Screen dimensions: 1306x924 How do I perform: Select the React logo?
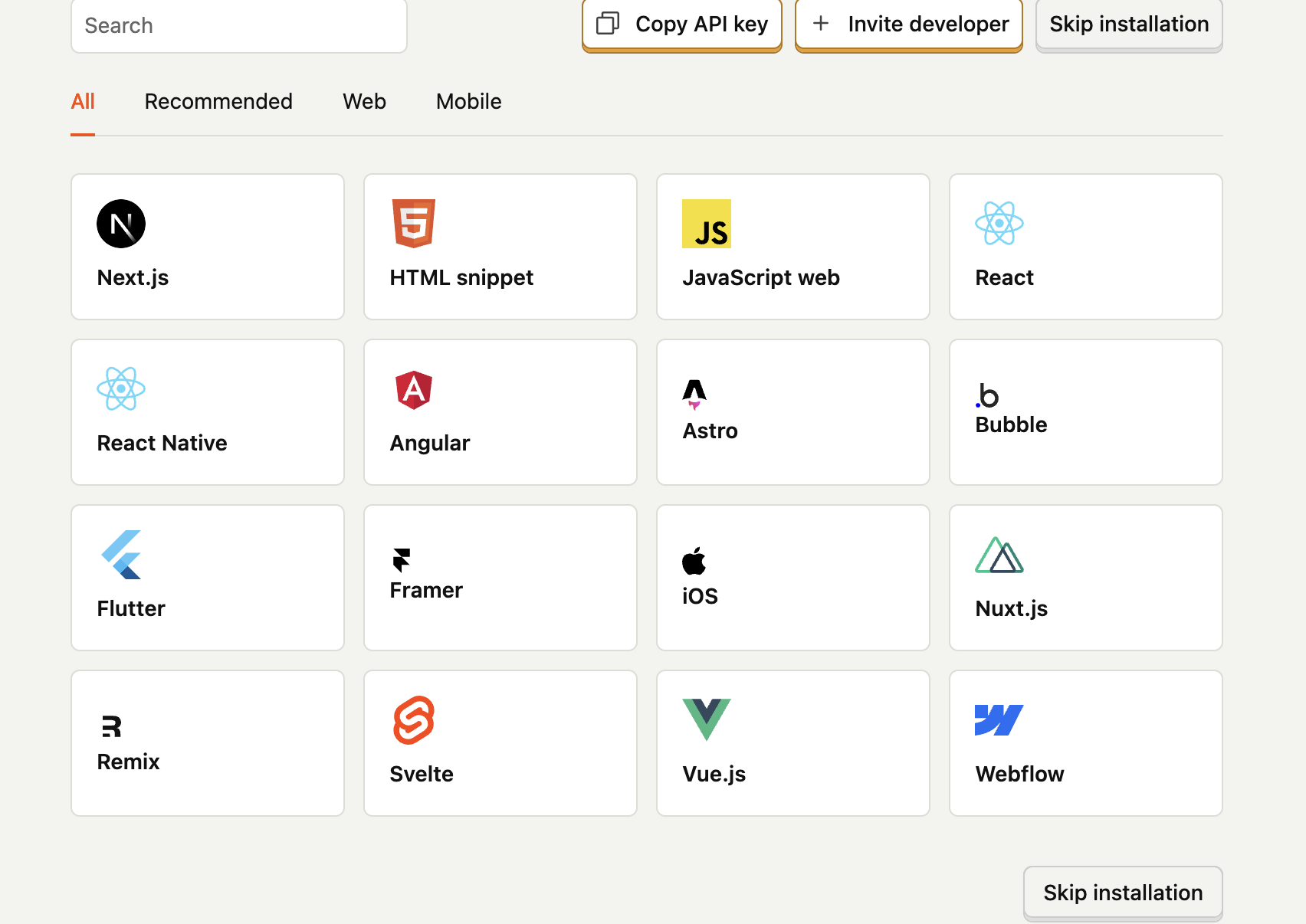pos(999,224)
